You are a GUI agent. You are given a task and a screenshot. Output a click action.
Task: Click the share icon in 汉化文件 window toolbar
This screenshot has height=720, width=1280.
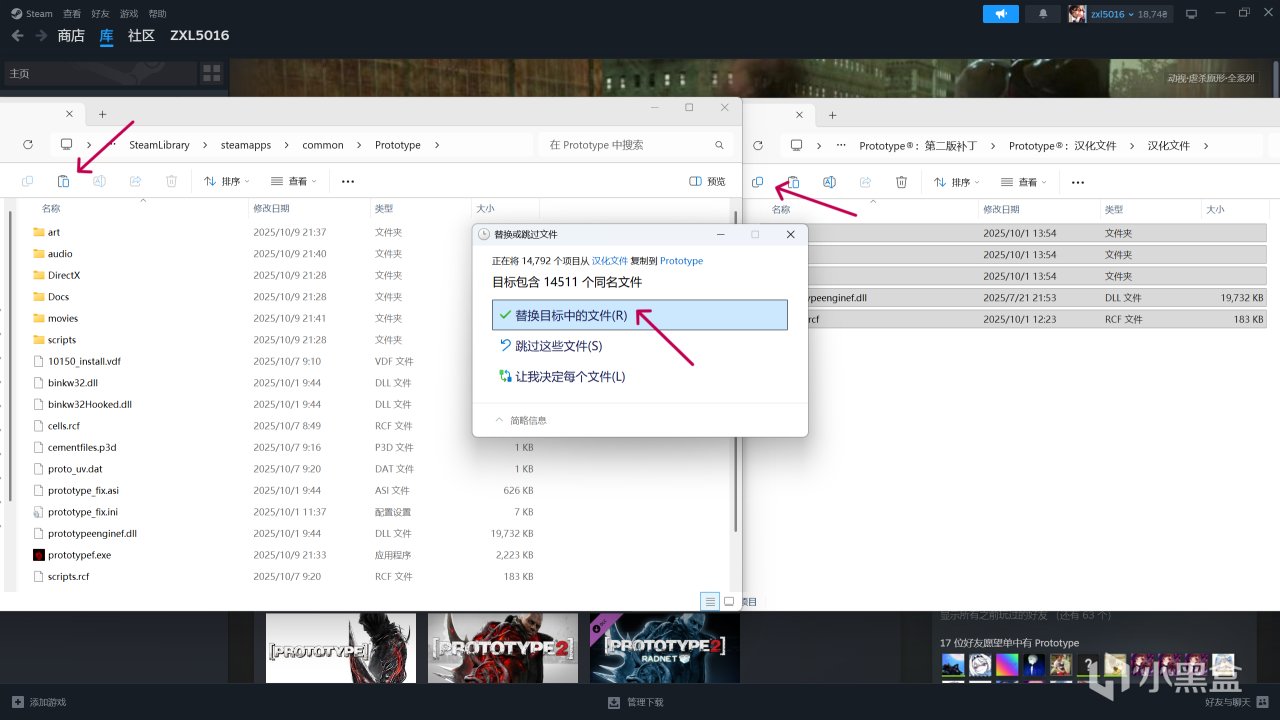coord(865,182)
